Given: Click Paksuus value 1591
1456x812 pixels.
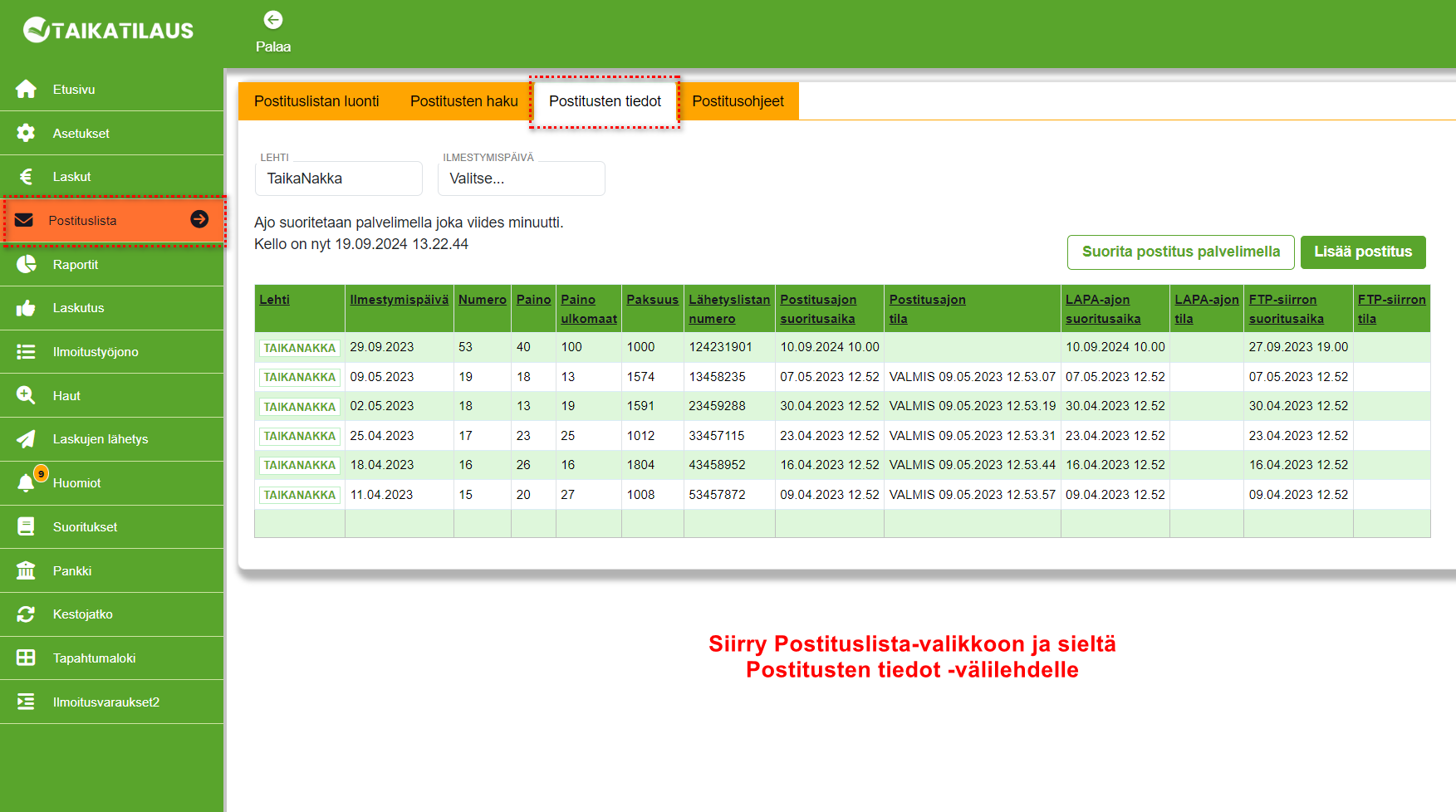Looking at the screenshot, I should (641, 406).
